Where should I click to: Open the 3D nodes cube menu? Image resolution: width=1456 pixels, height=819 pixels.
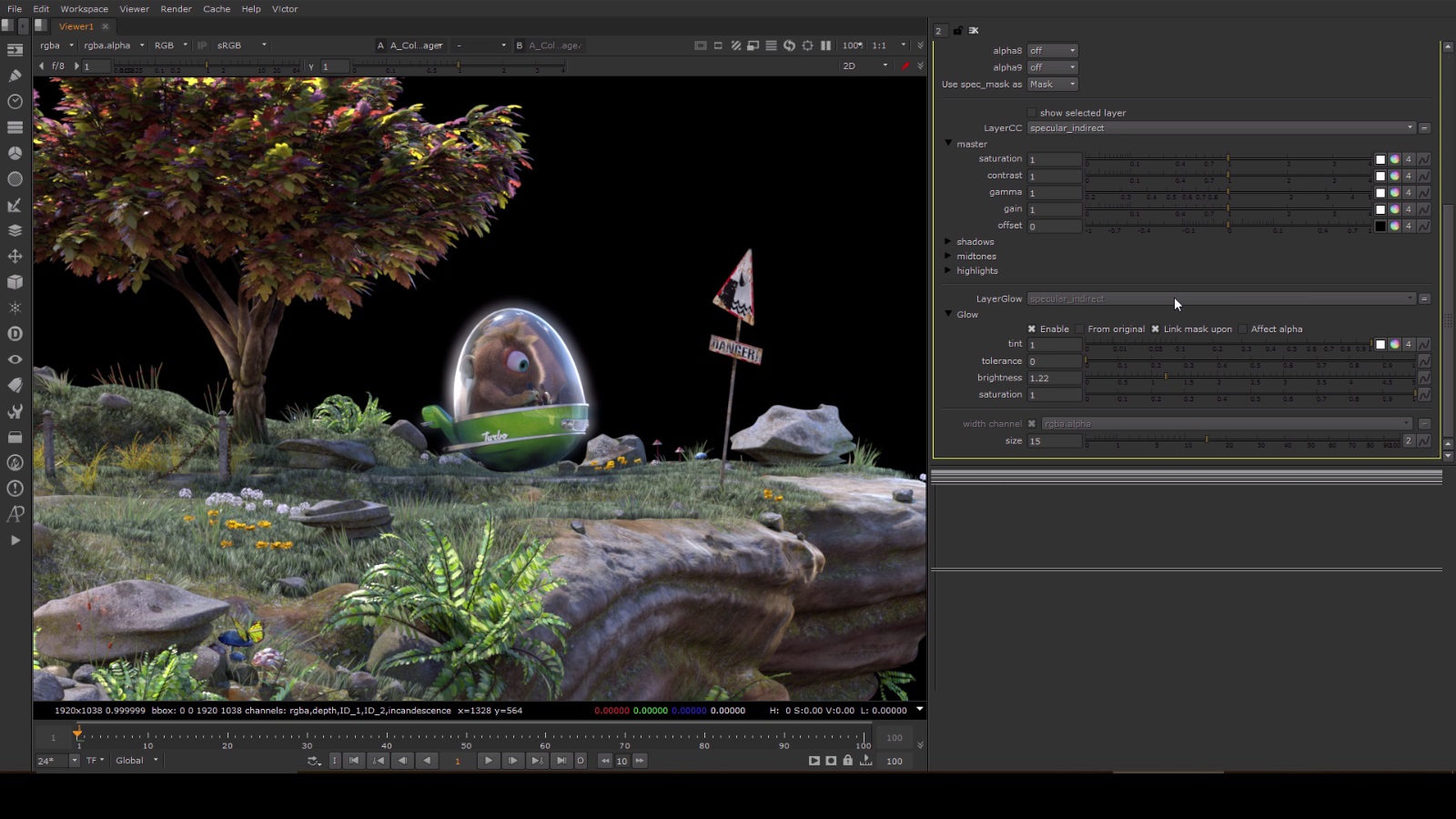(x=15, y=282)
